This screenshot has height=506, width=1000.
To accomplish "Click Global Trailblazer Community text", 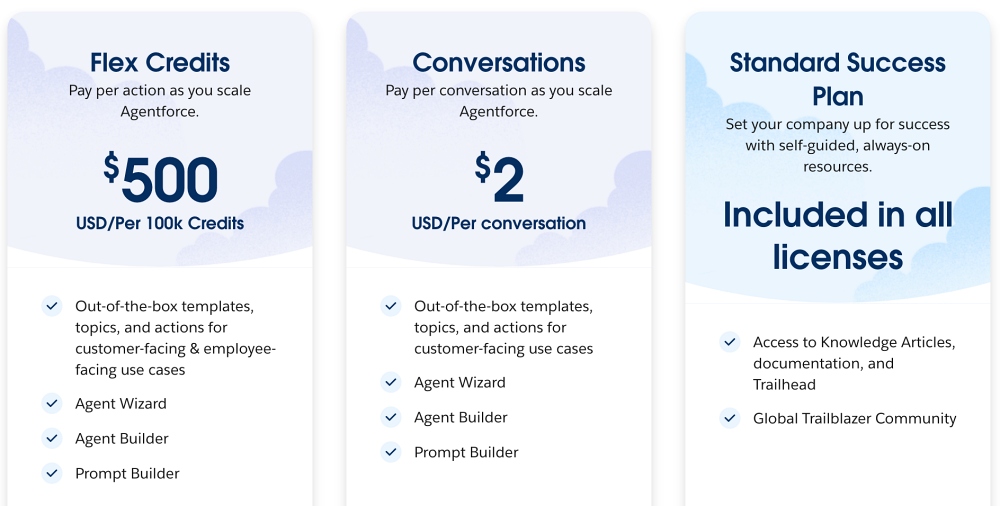I will pos(855,419).
